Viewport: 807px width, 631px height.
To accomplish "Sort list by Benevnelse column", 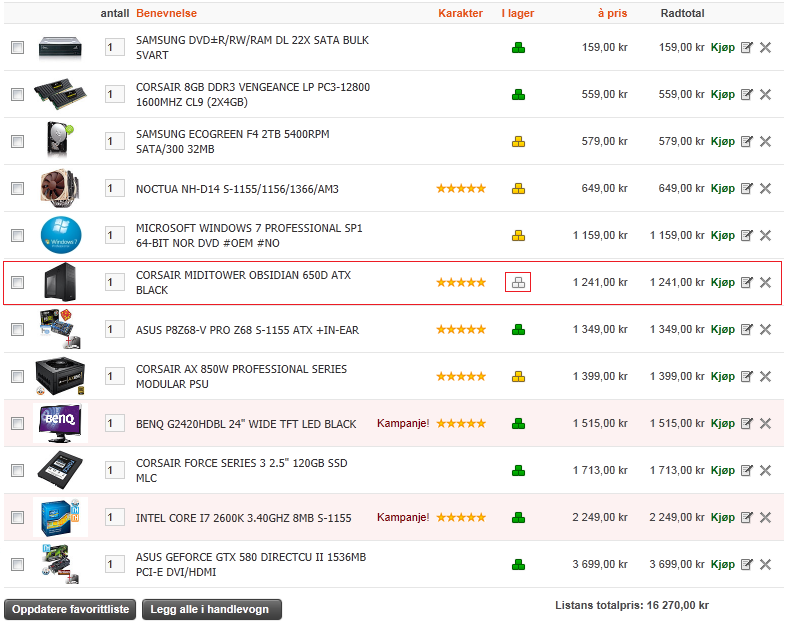I will (166, 13).
